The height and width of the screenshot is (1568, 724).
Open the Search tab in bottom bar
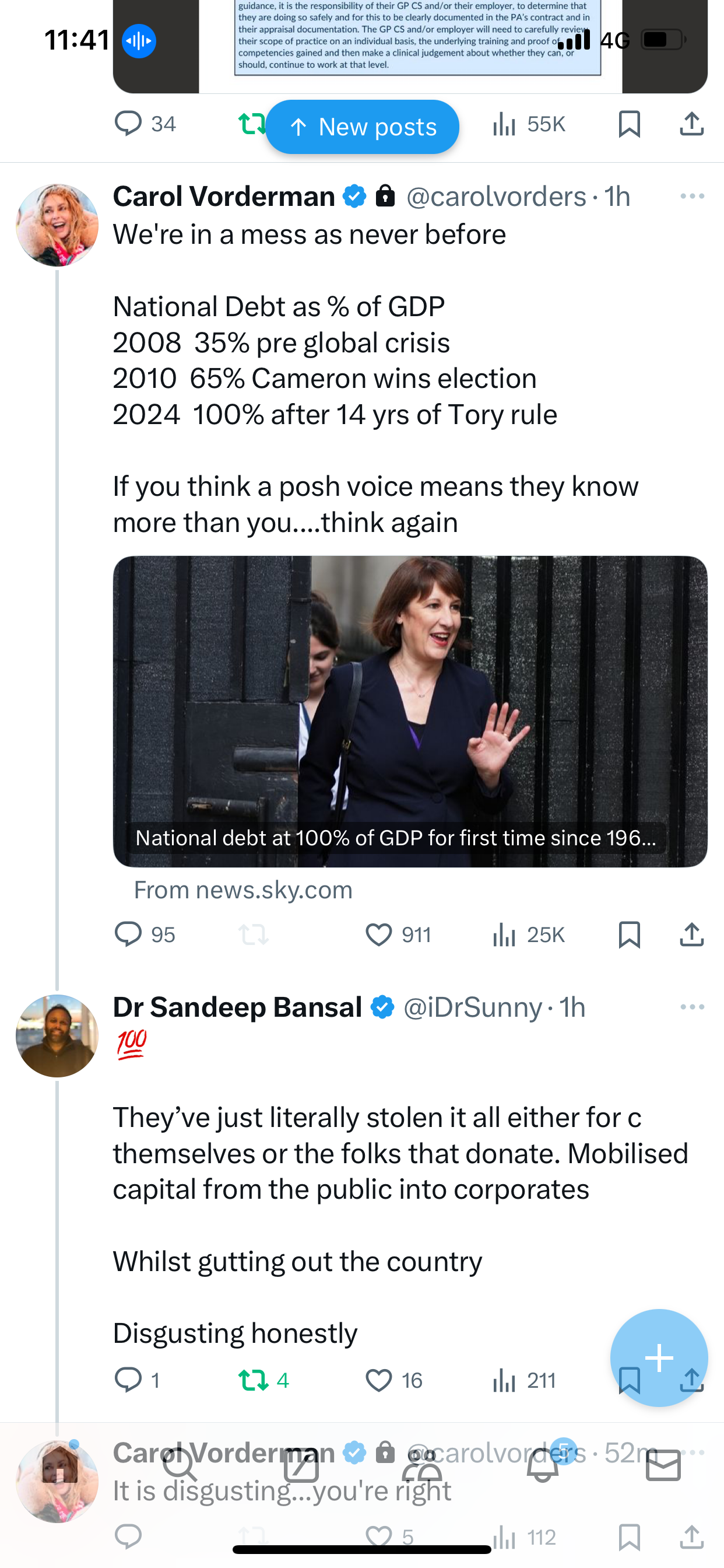point(181,1465)
